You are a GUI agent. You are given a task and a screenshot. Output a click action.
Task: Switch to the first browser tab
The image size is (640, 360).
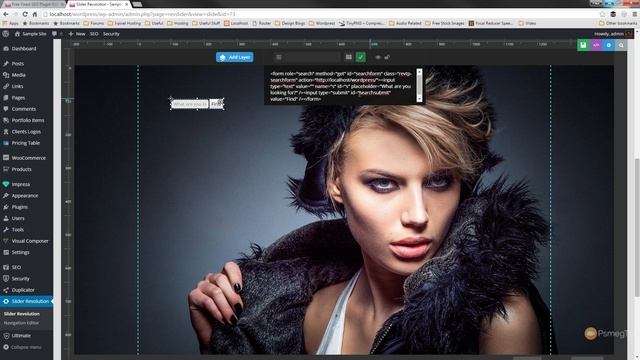(33, 4)
